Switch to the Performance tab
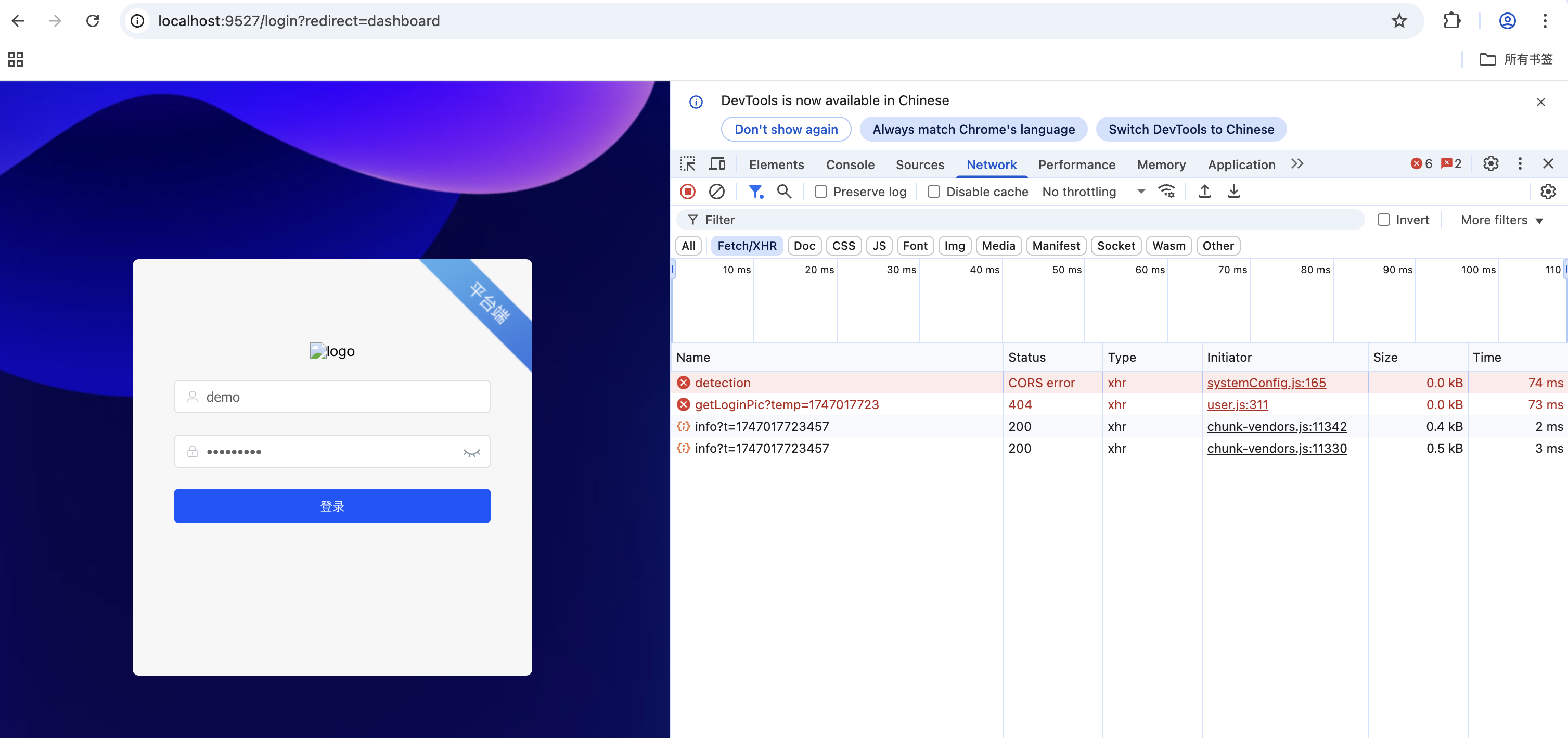Viewport: 1568px width, 738px height. [x=1076, y=164]
